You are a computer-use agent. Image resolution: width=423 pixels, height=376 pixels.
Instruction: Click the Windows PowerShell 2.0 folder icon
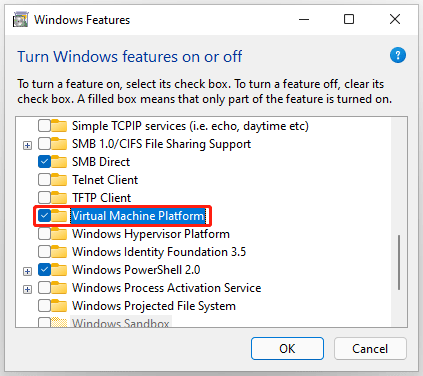59,270
